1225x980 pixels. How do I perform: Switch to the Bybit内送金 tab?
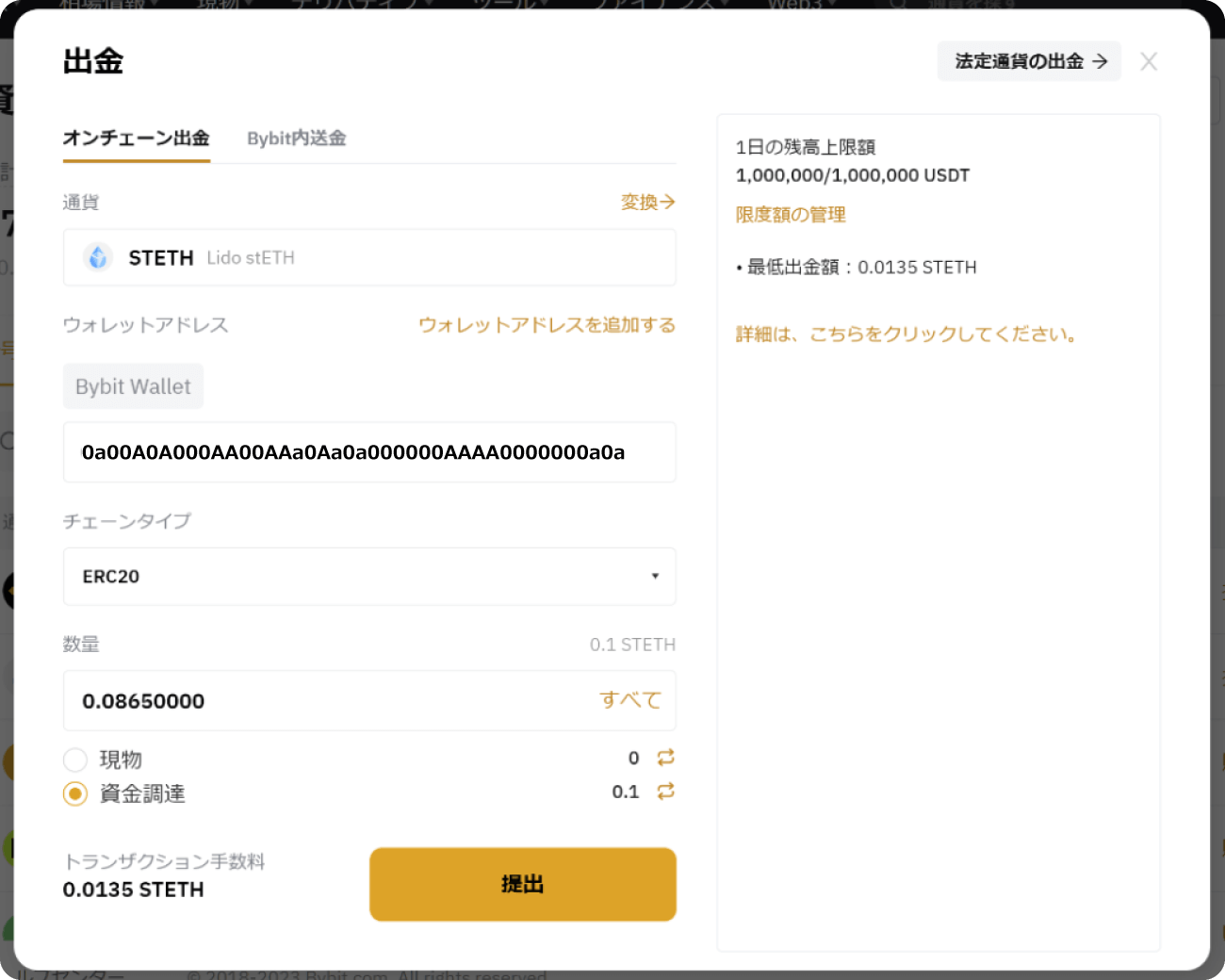point(296,139)
